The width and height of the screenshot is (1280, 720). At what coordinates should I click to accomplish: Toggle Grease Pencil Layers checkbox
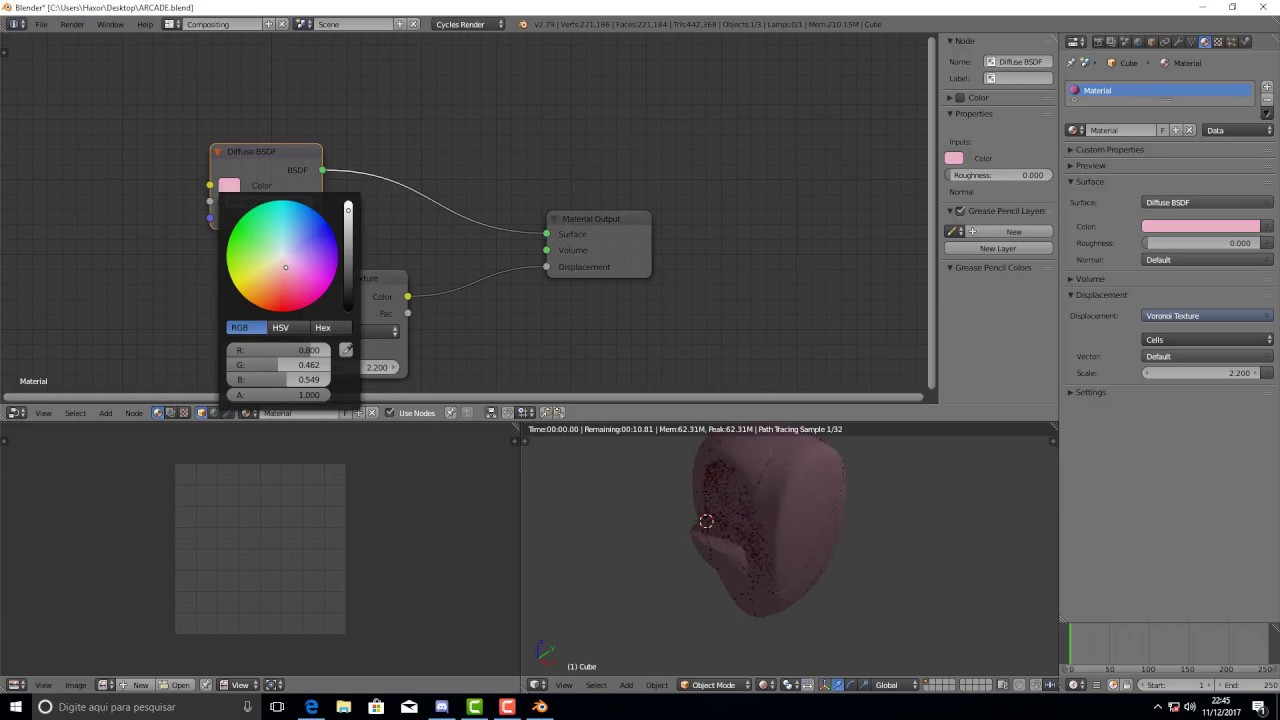tap(960, 211)
